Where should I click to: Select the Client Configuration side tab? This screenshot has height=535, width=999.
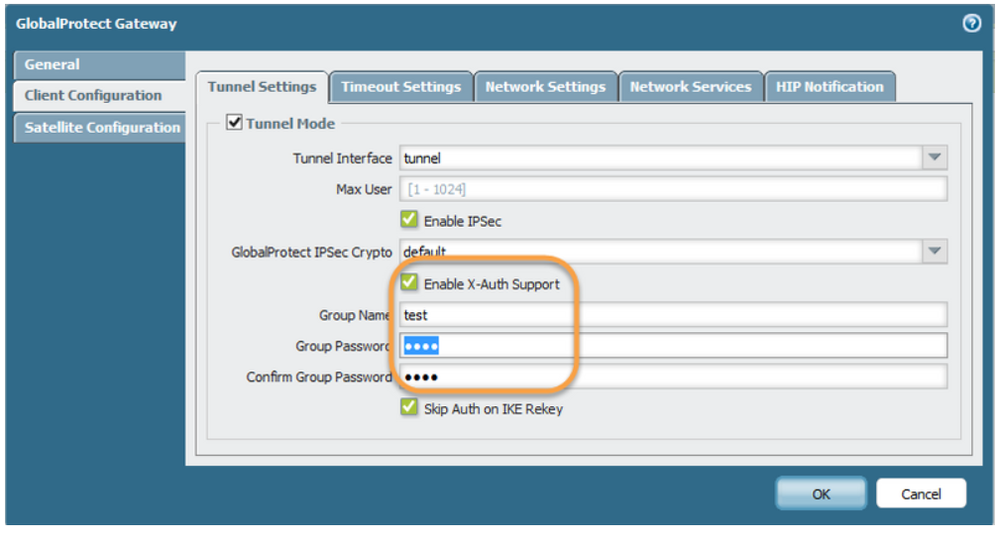tap(99, 96)
